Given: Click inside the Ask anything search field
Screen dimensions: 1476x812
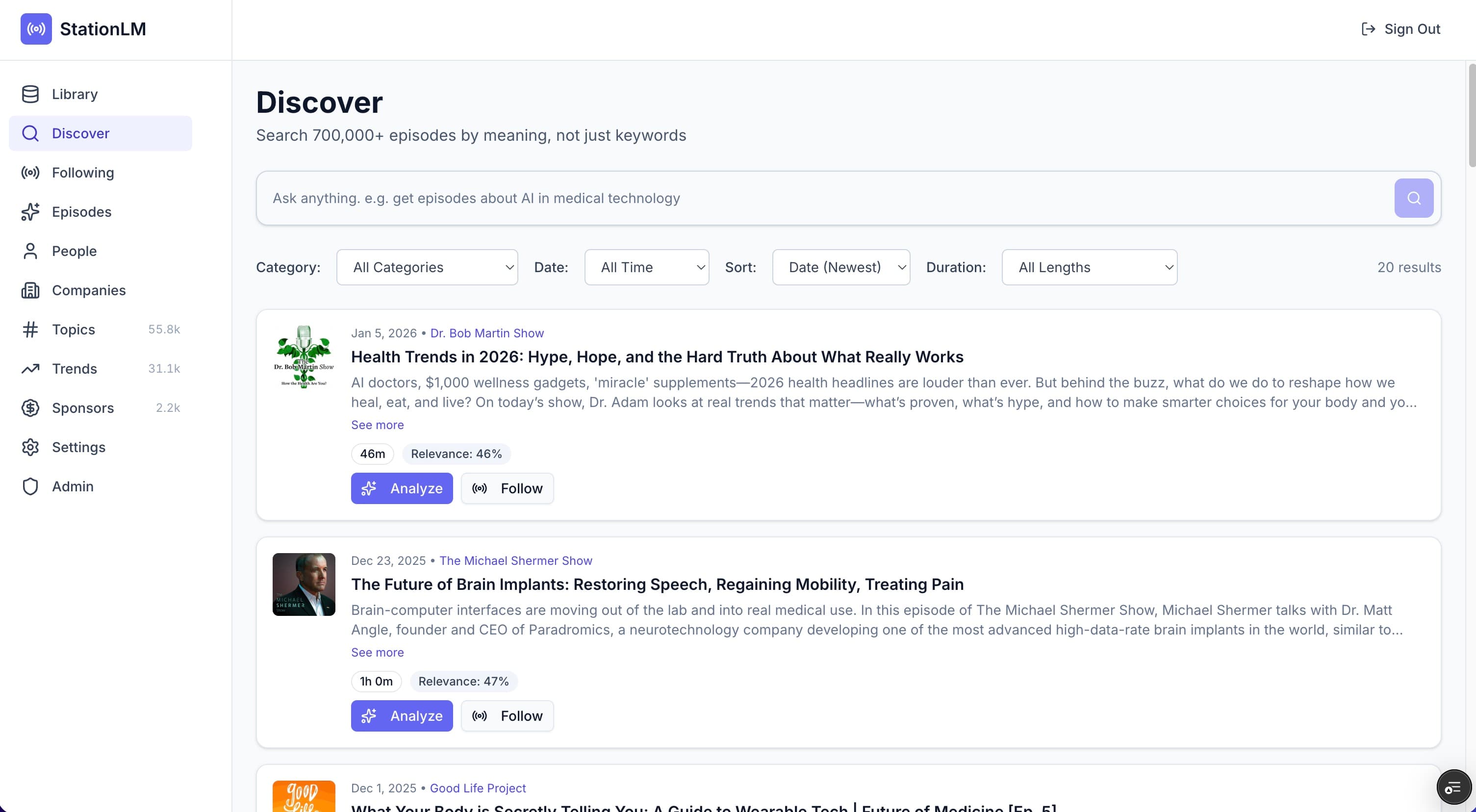Looking at the screenshot, I should (x=687, y=198).
